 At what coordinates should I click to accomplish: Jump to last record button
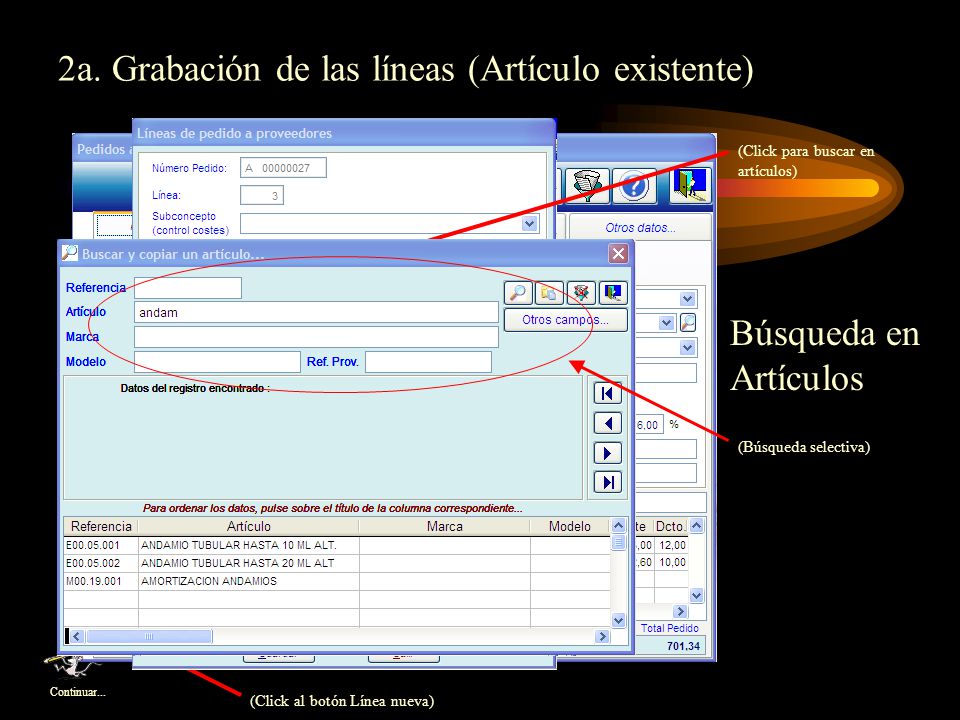607,482
